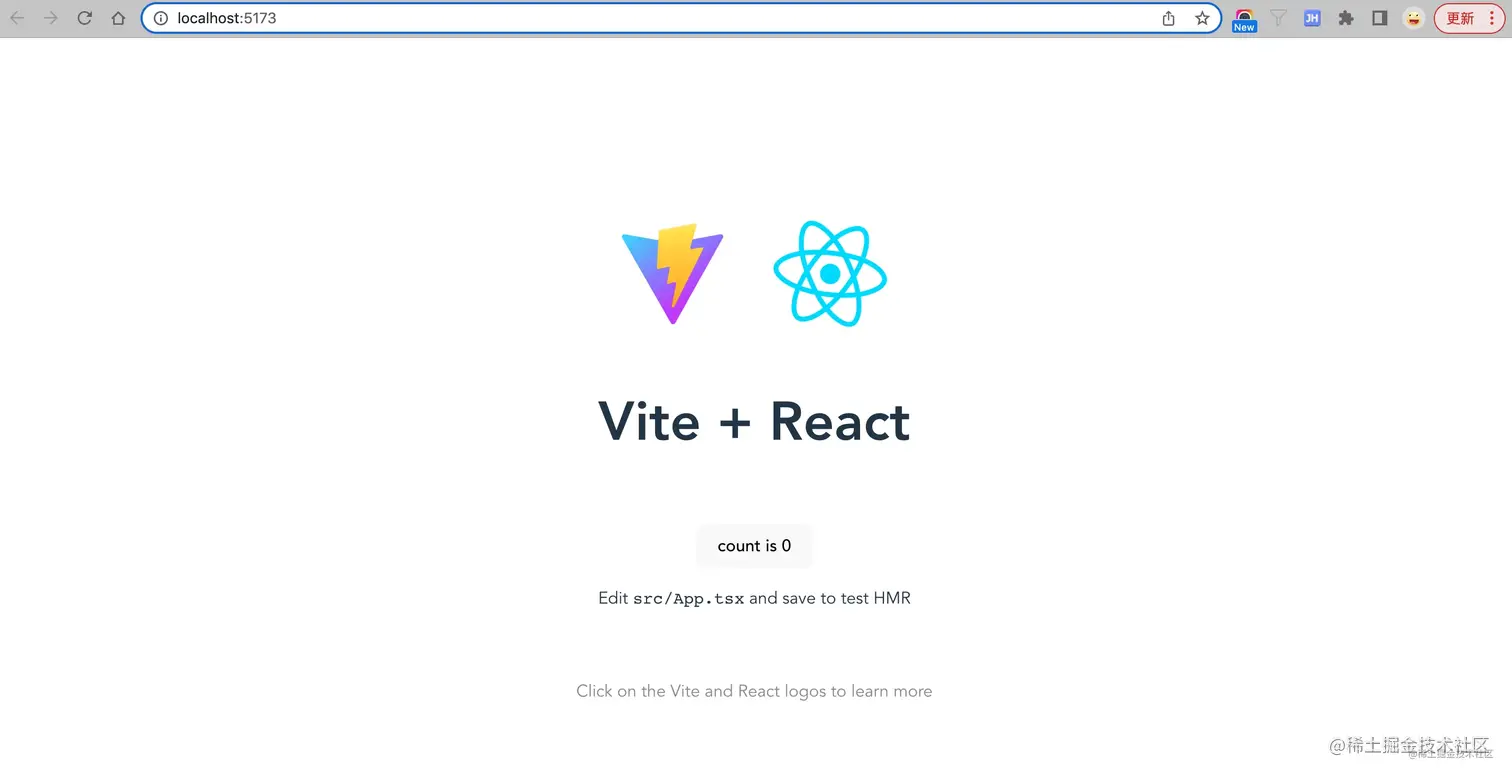1512x778 pixels.
Task: Click the red 更新 update button
Action: (1469, 18)
